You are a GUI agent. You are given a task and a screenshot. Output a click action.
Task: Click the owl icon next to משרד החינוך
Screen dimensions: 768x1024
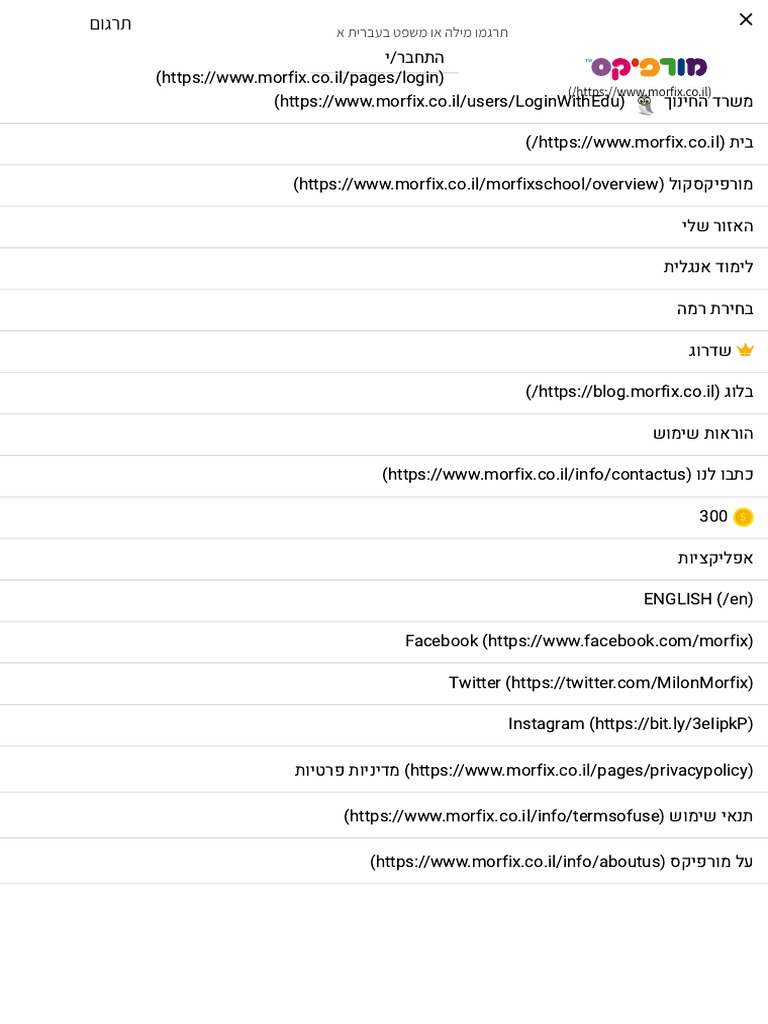645,104
